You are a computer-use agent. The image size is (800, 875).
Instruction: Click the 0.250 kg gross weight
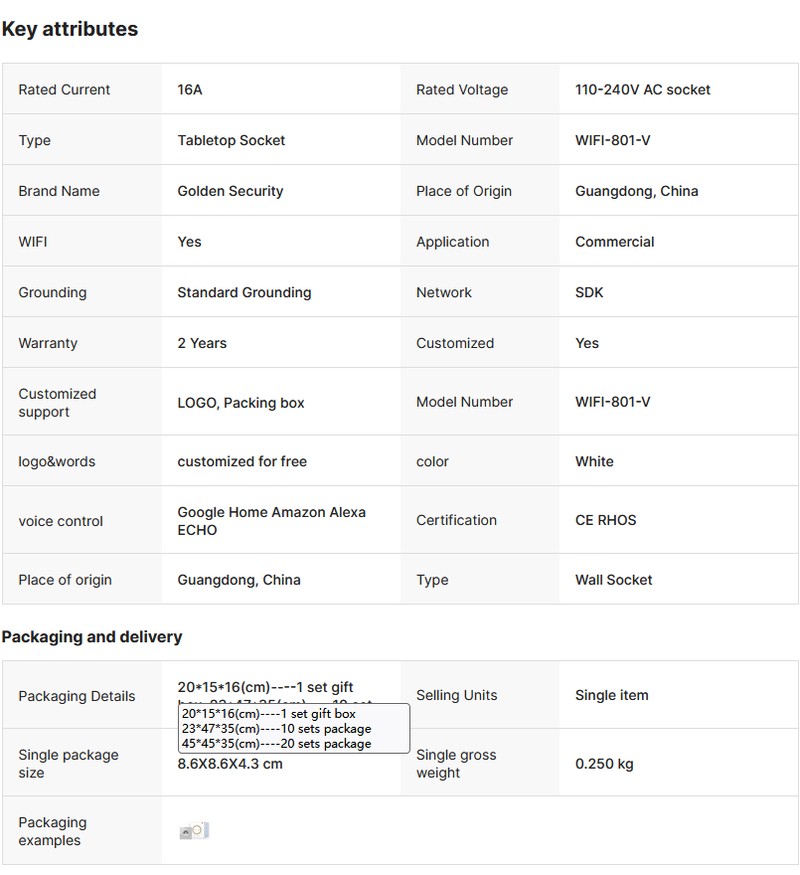coord(604,764)
